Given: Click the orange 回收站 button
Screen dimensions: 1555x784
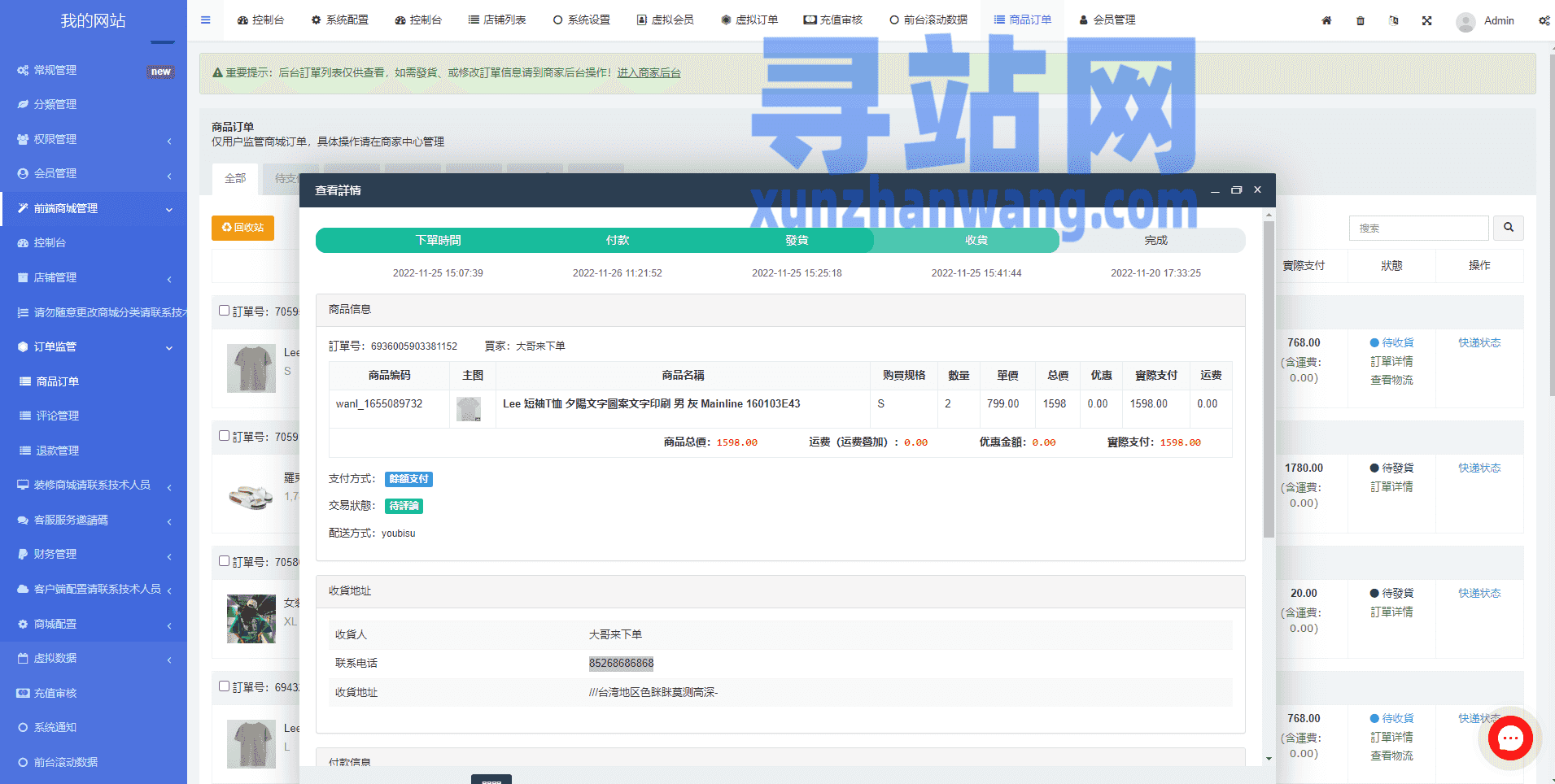Looking at the screenshot, I should point(242,228).
